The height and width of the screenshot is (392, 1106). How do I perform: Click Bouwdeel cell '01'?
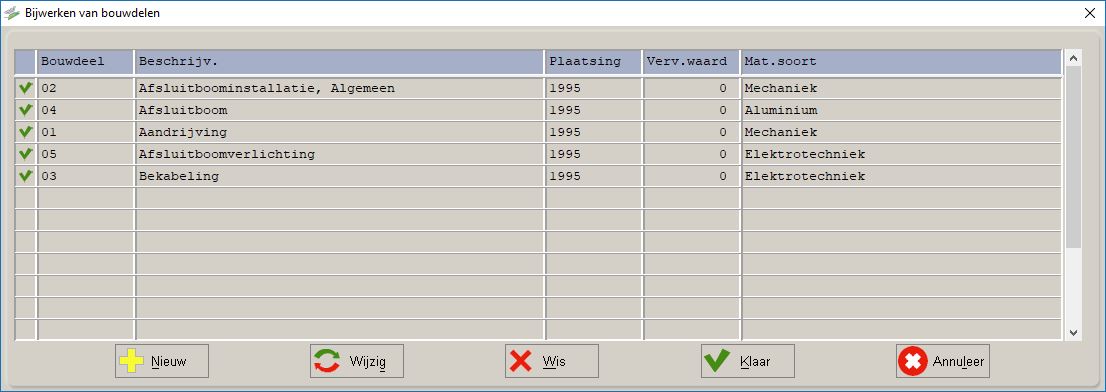(85, 133)
